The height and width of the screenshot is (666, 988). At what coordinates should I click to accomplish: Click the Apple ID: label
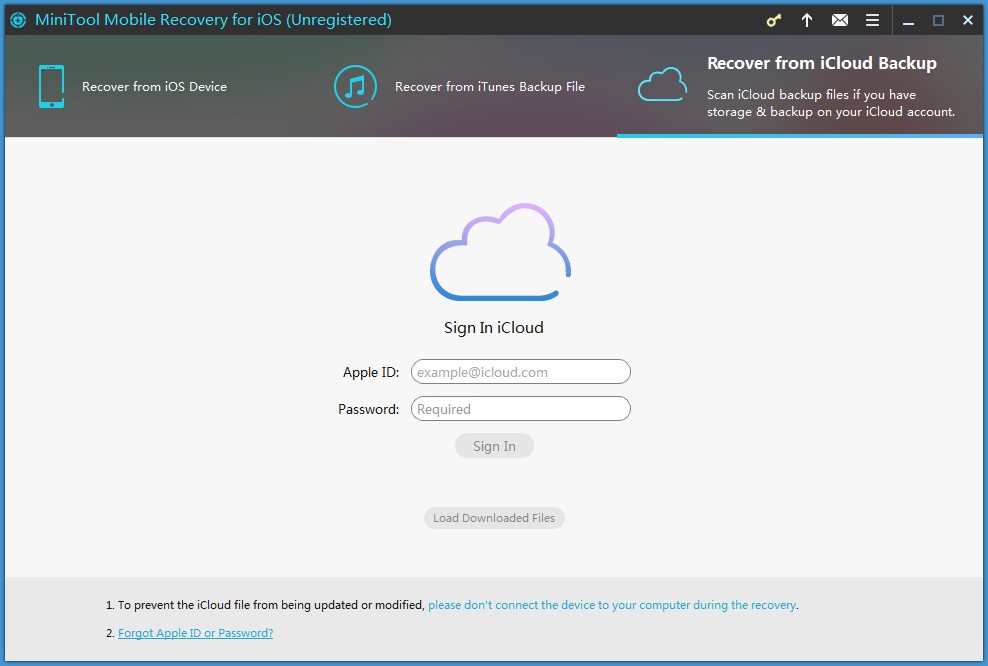tap(370, 372)
